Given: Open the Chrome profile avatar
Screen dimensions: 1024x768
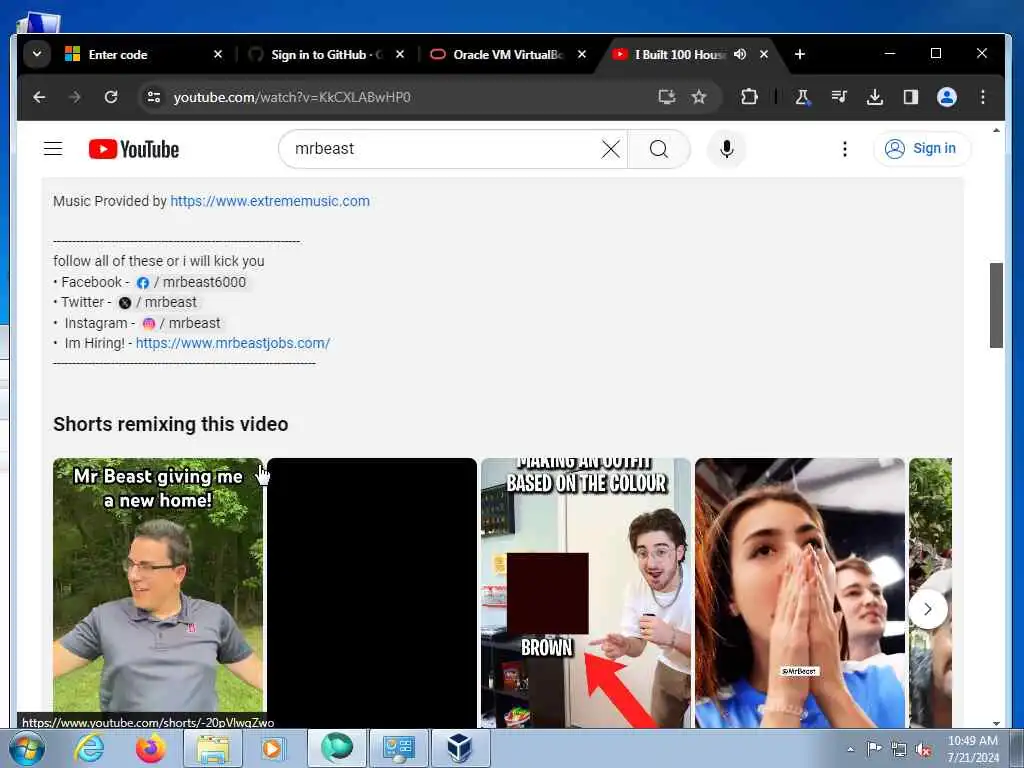Looking at the screenshot, I should pyautogui.click(x=947, y=97).
